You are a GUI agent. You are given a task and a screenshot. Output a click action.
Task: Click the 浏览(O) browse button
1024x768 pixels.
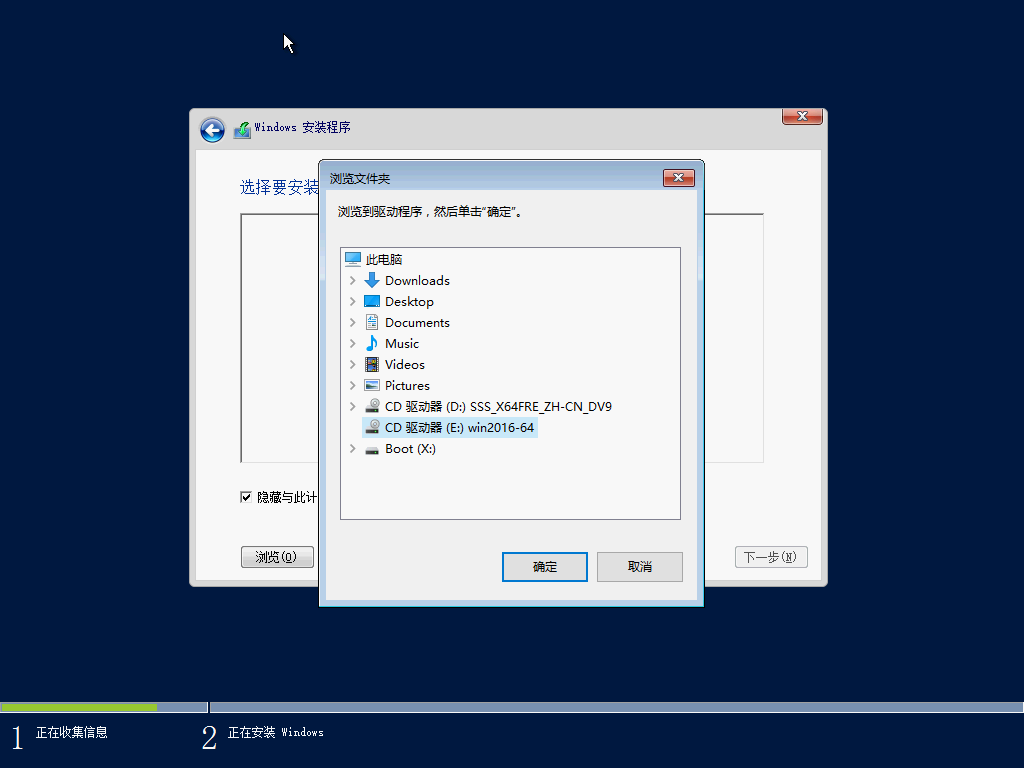(277, 557)
